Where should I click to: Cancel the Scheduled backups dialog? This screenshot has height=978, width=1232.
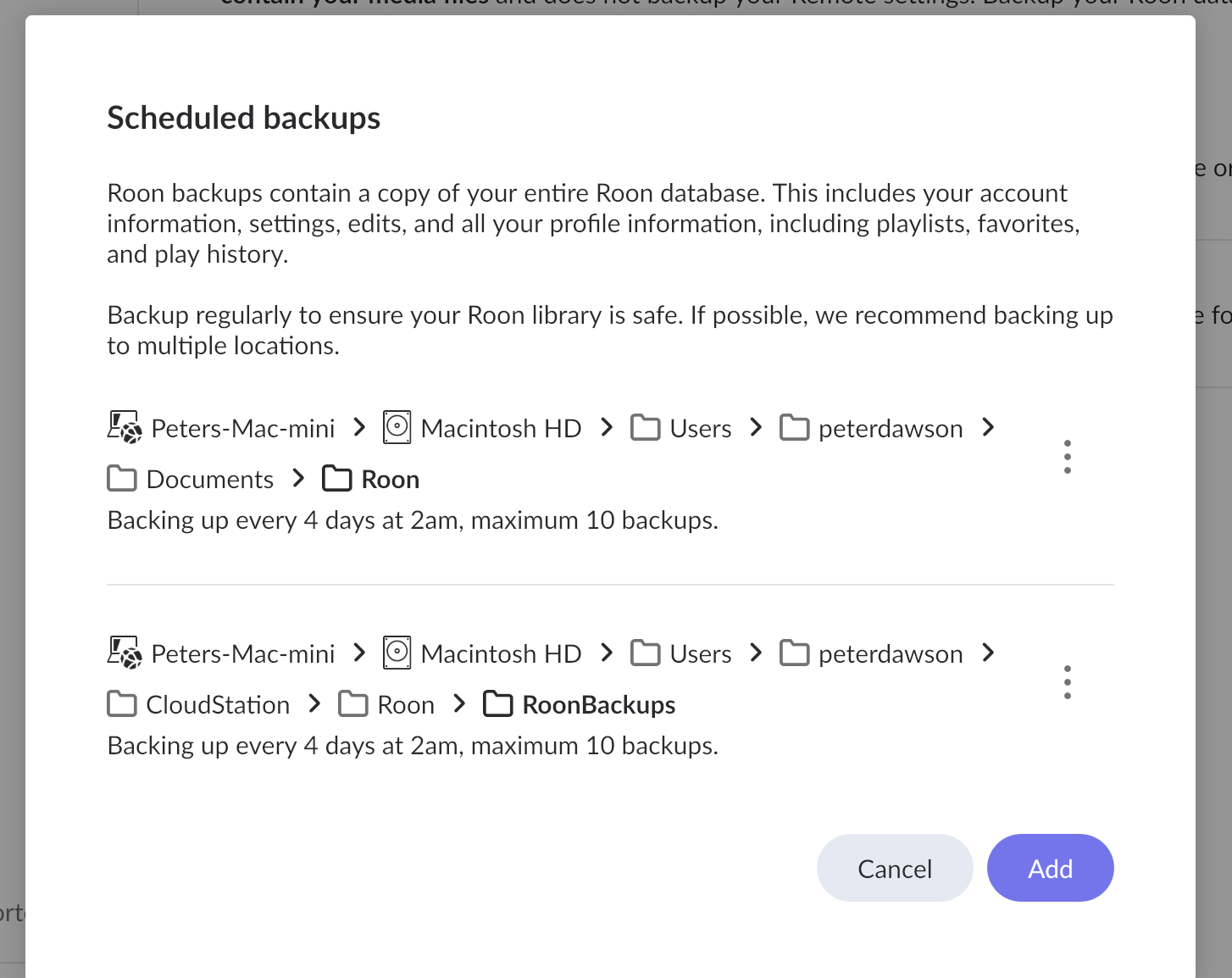coord(895,868)
